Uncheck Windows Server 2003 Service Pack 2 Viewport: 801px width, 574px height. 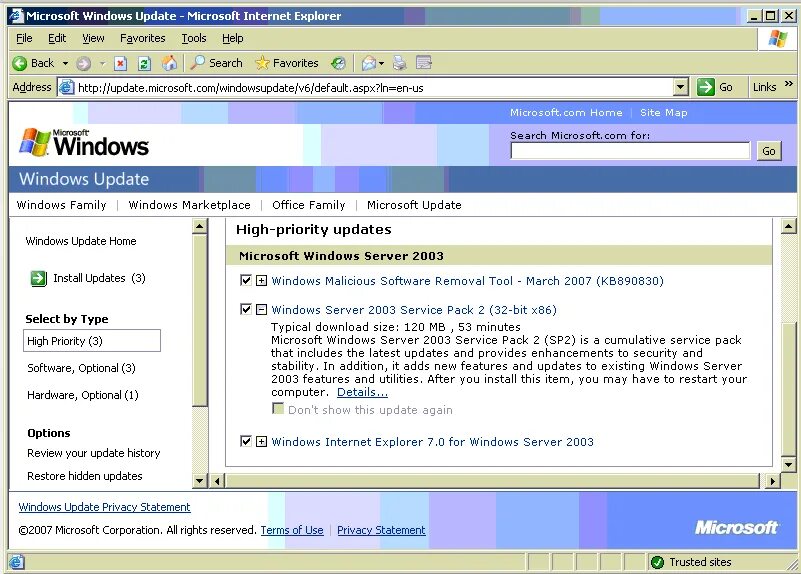point(246,309)
